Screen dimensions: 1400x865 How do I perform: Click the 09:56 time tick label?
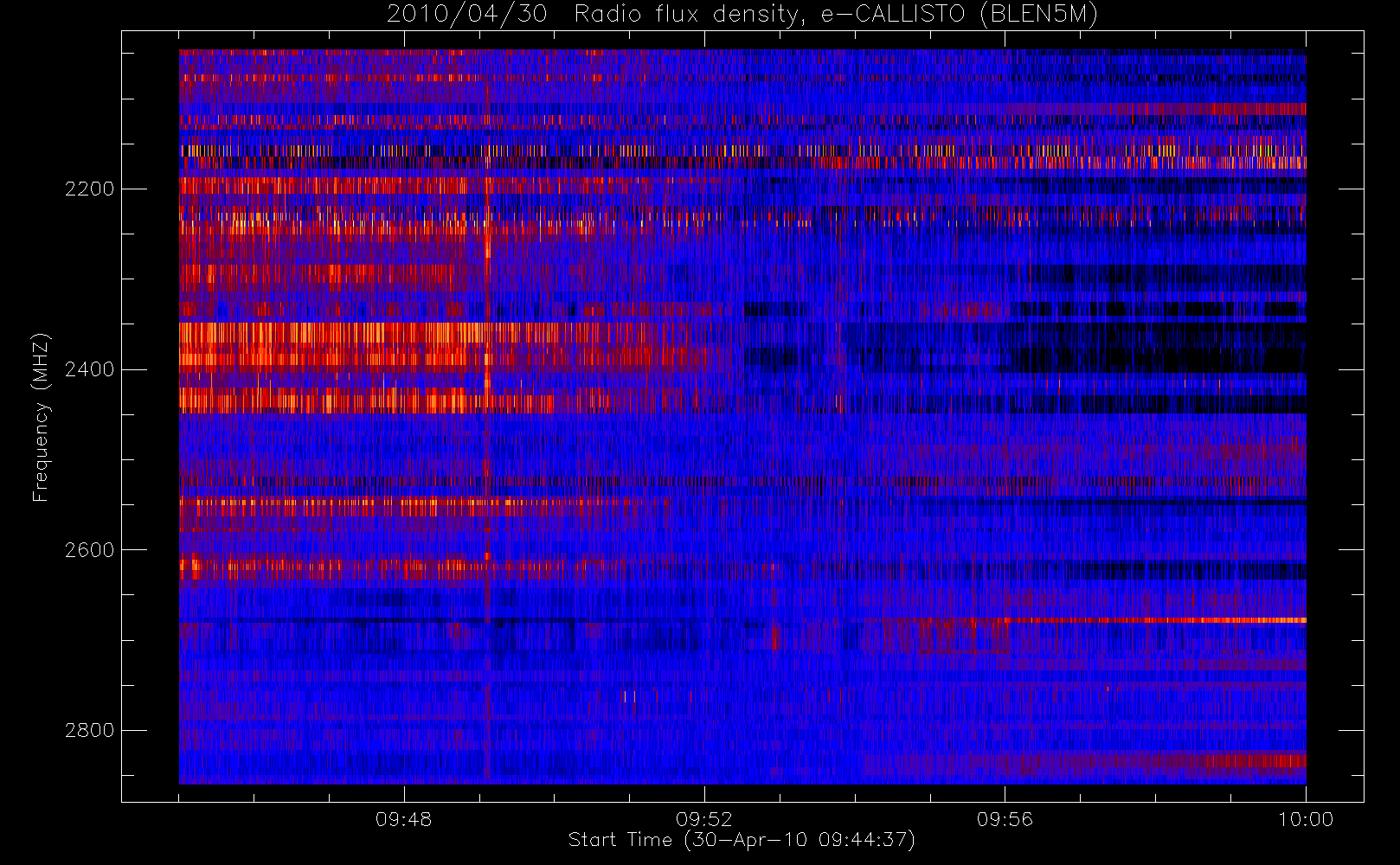1005,819
